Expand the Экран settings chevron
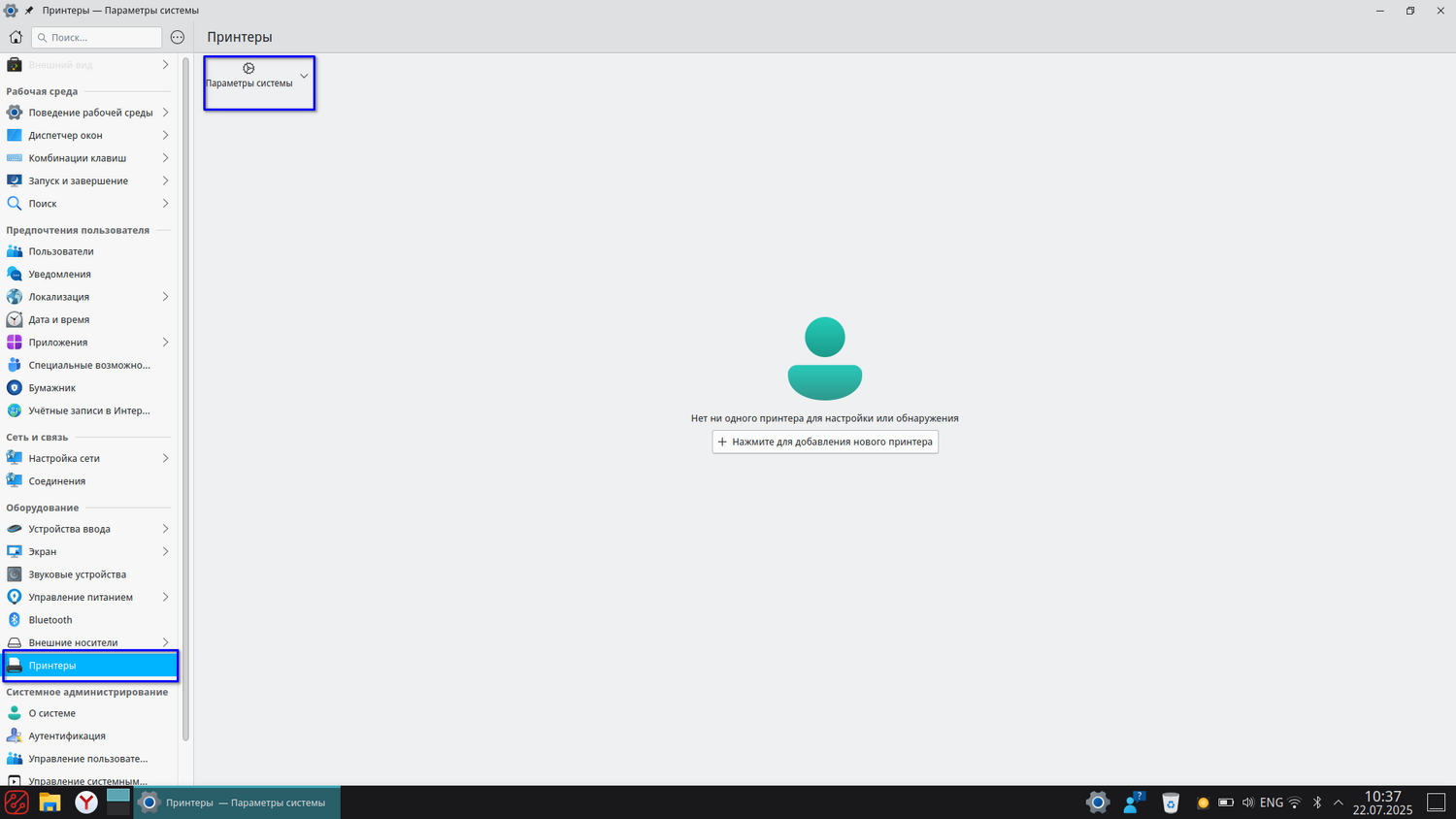This screenshot has width=1456, height=819. (165, 552)
